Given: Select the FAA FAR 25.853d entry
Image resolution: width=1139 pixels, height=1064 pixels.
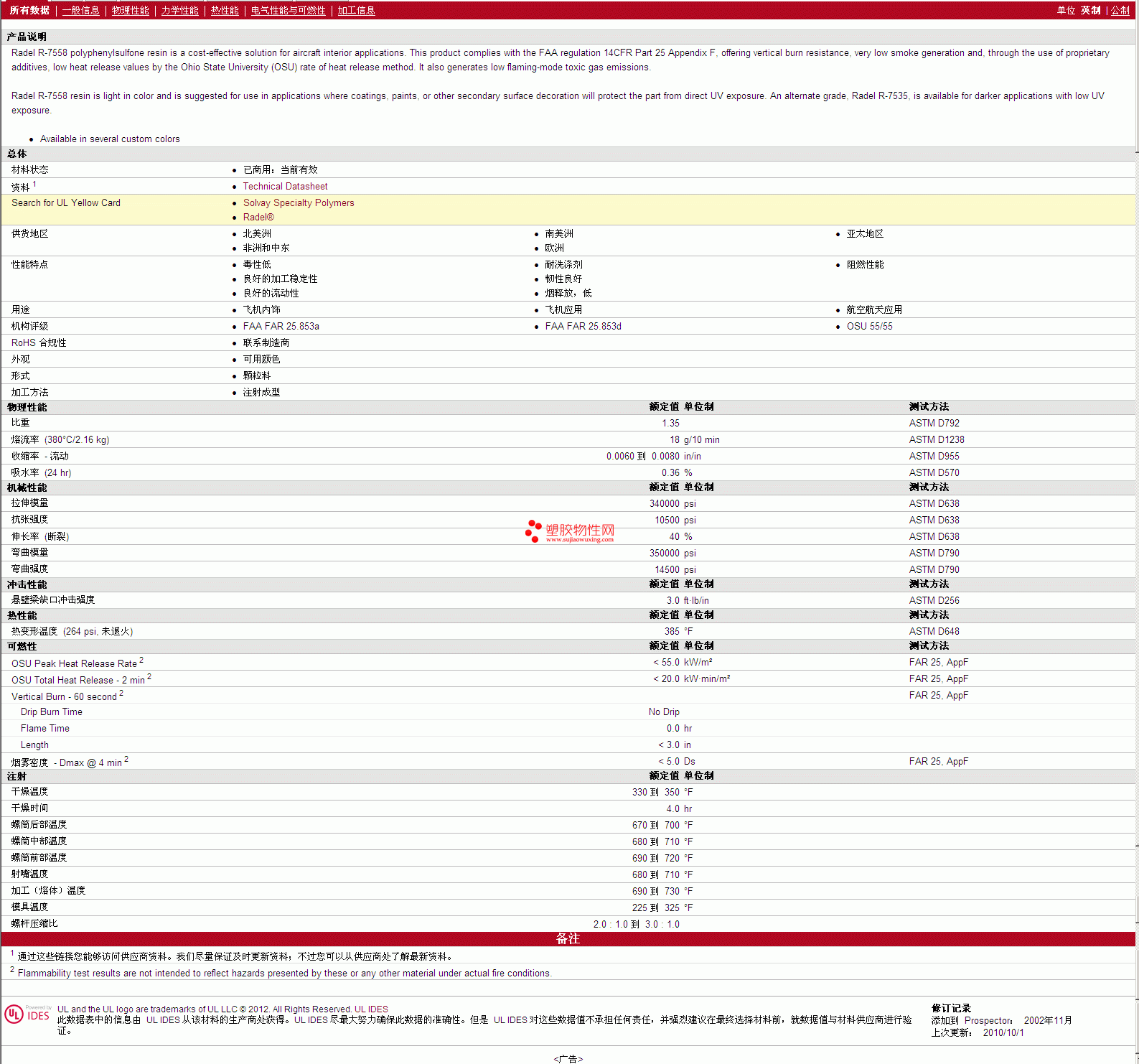Looking at the screenshot, I should point(583,326).
